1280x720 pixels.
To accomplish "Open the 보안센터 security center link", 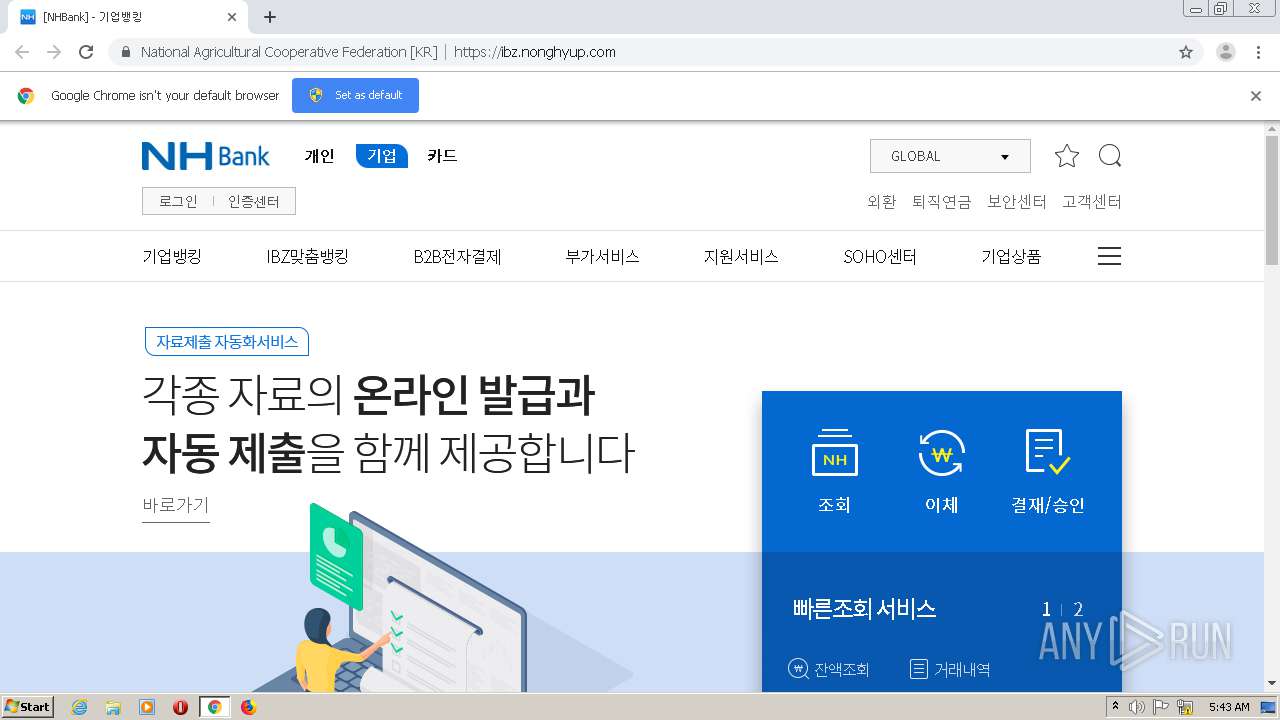I will click(1016, 201).
